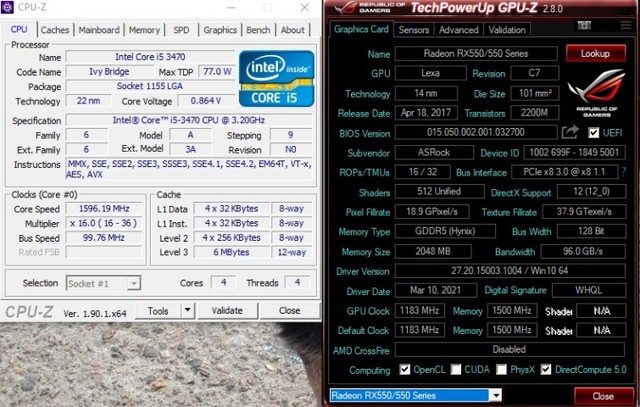The width and height of the screenshot is (640, 407).
Task: Toggle the DirectCompute 5.0 checkbox
Action: point(546,369)
